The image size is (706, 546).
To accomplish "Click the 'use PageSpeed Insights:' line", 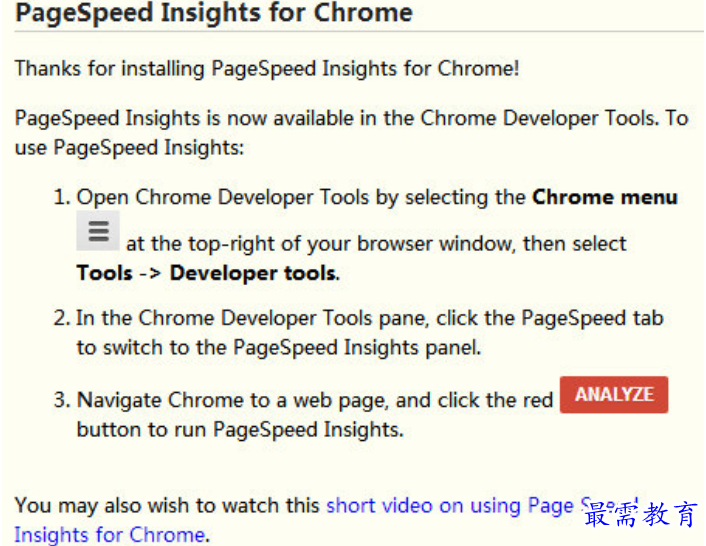I will click(x=129, y=148).
